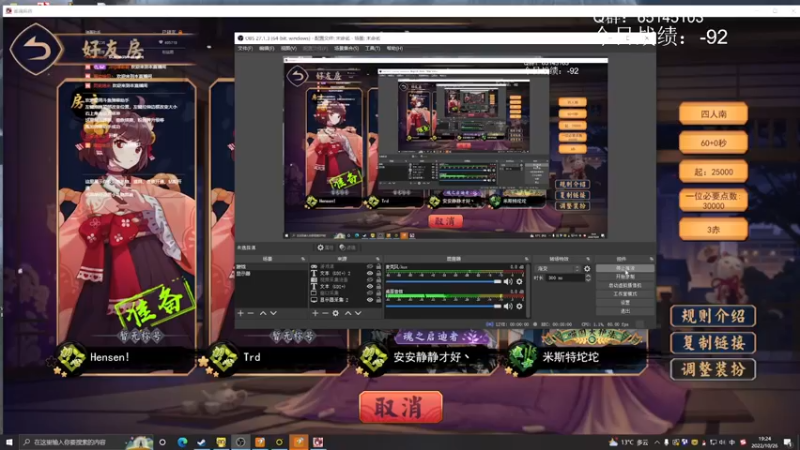Pop out the Scenes dock icon

click(x=303, y=259)
